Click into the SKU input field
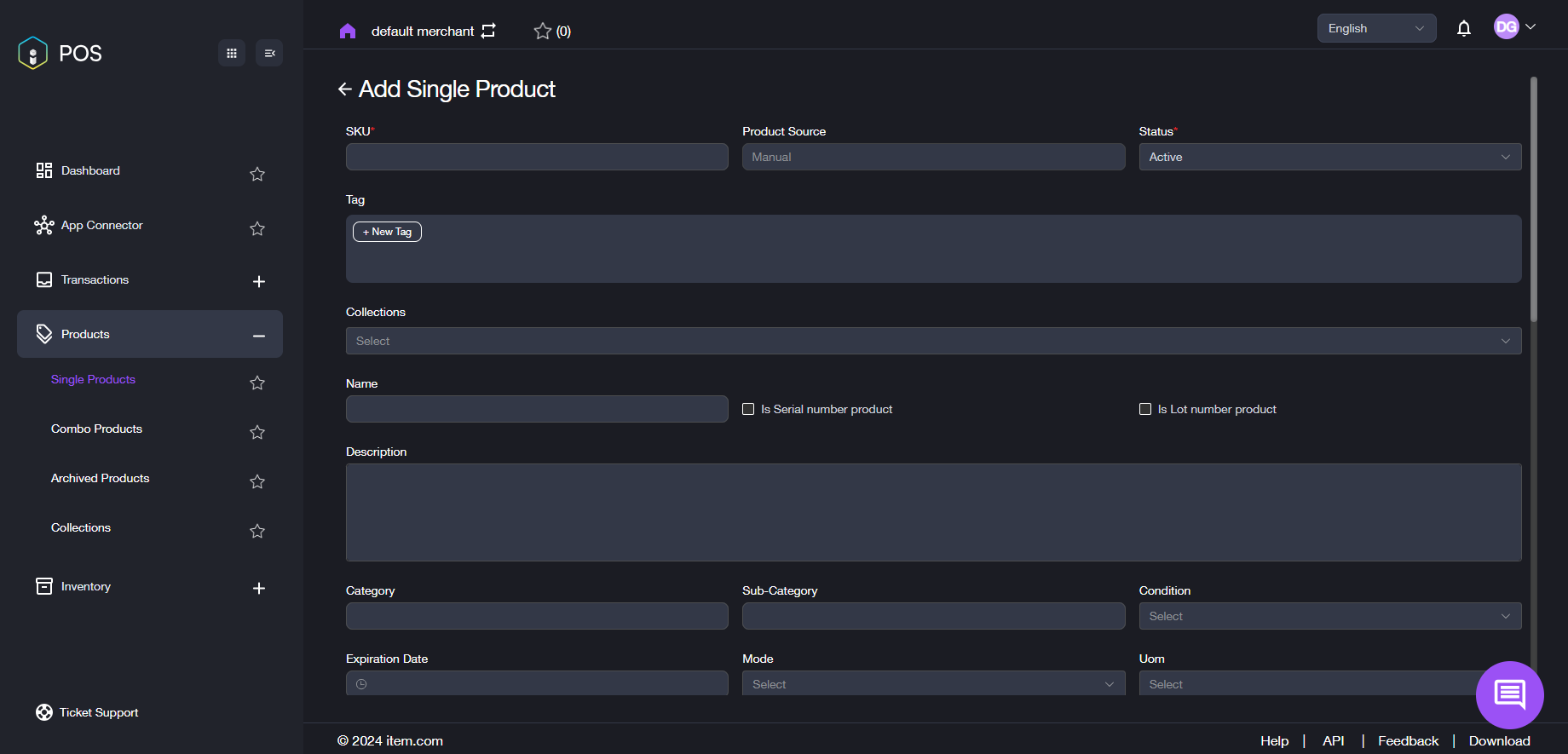The height and width of the screenshot is (754, 1568). tap(537, 157)
